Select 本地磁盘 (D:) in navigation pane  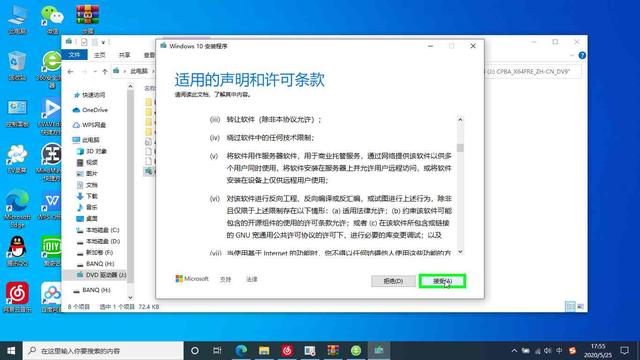(103, 242)
